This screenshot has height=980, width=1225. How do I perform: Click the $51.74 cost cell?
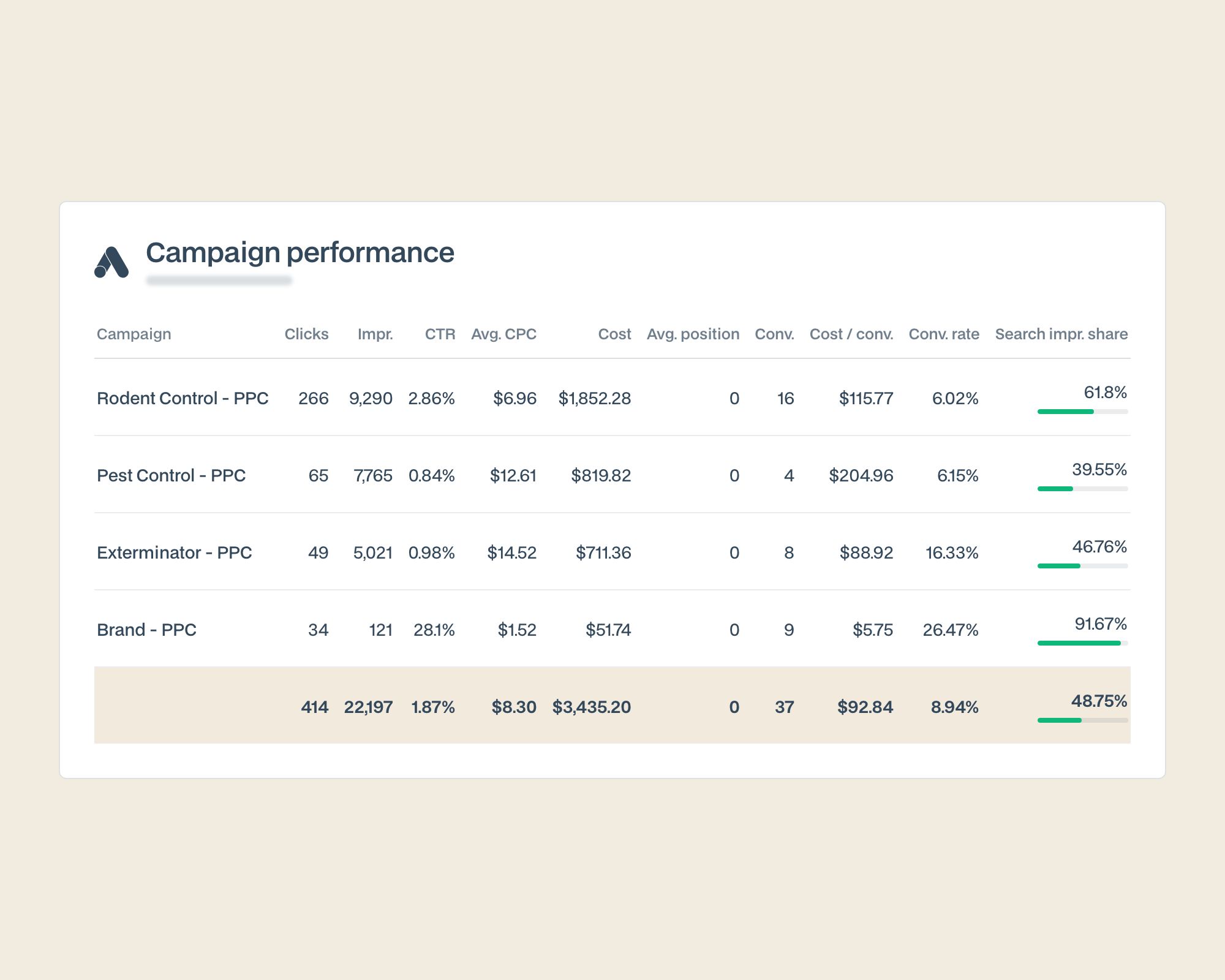pyautogui.click(x=608, y=630)
